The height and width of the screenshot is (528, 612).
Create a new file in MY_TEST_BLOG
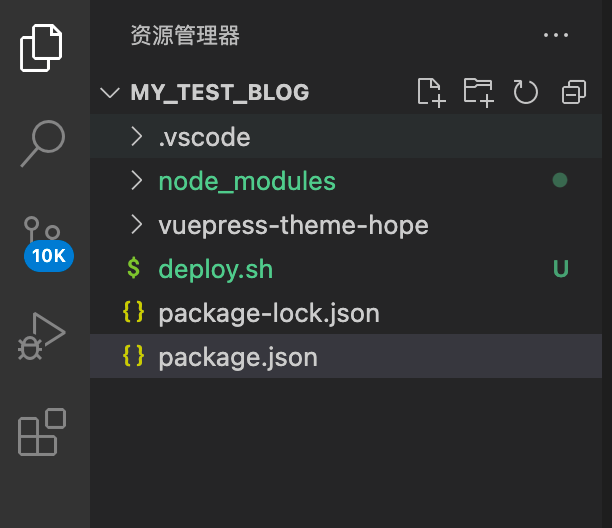click(431, 92)
